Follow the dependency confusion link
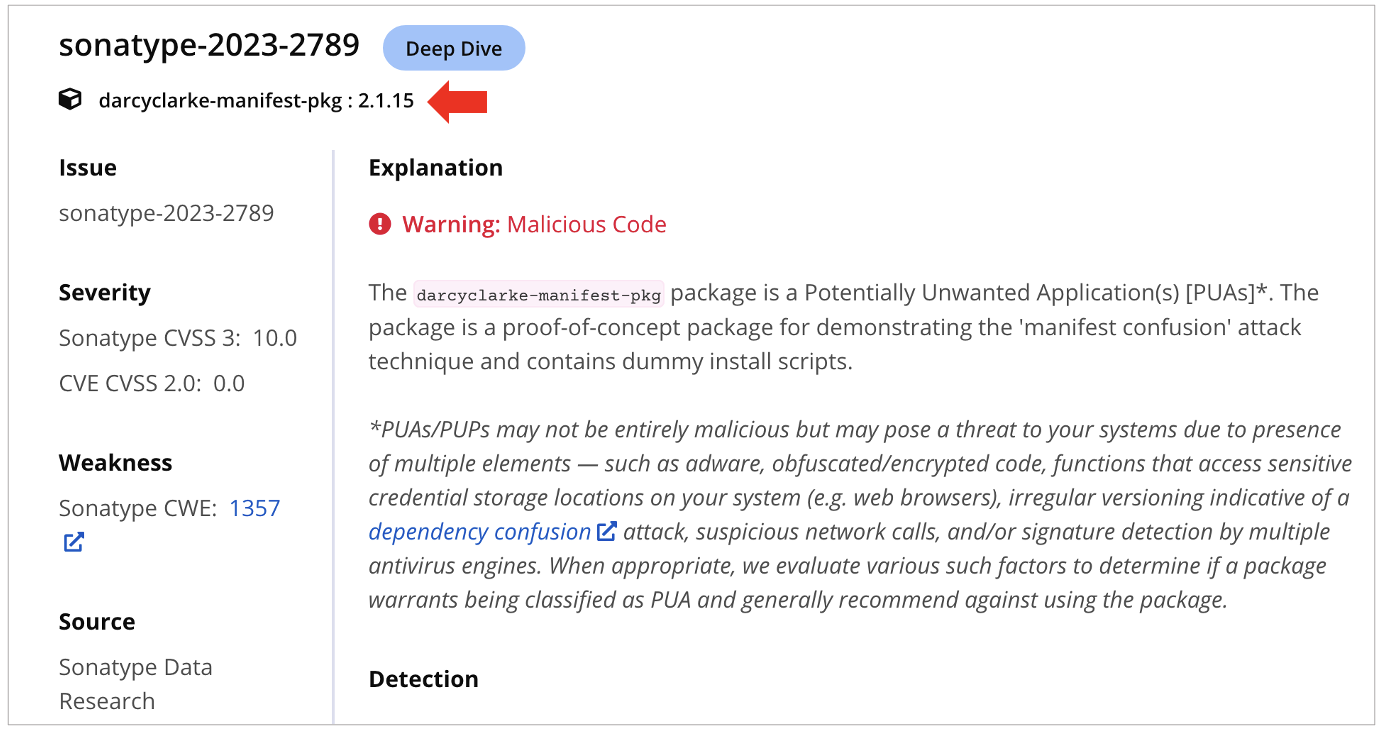 point(479,531)
